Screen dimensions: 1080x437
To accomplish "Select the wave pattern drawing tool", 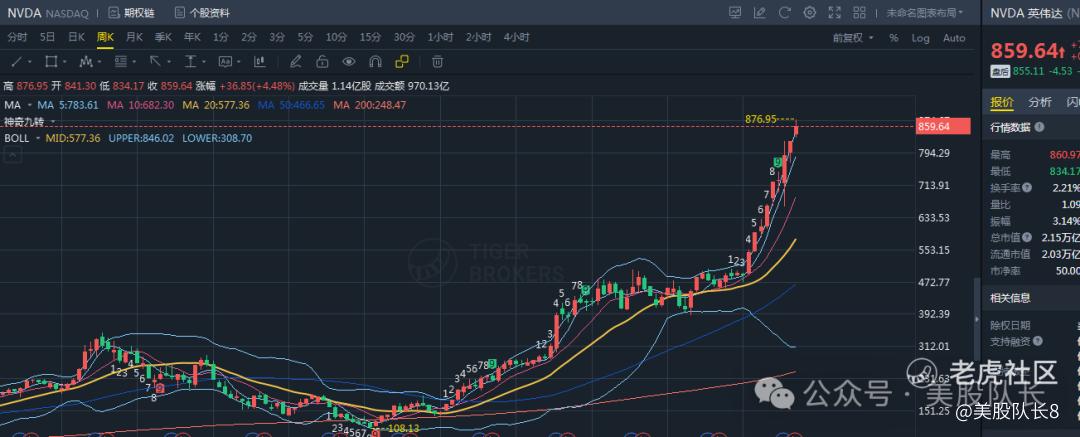I will pos(85,62).
